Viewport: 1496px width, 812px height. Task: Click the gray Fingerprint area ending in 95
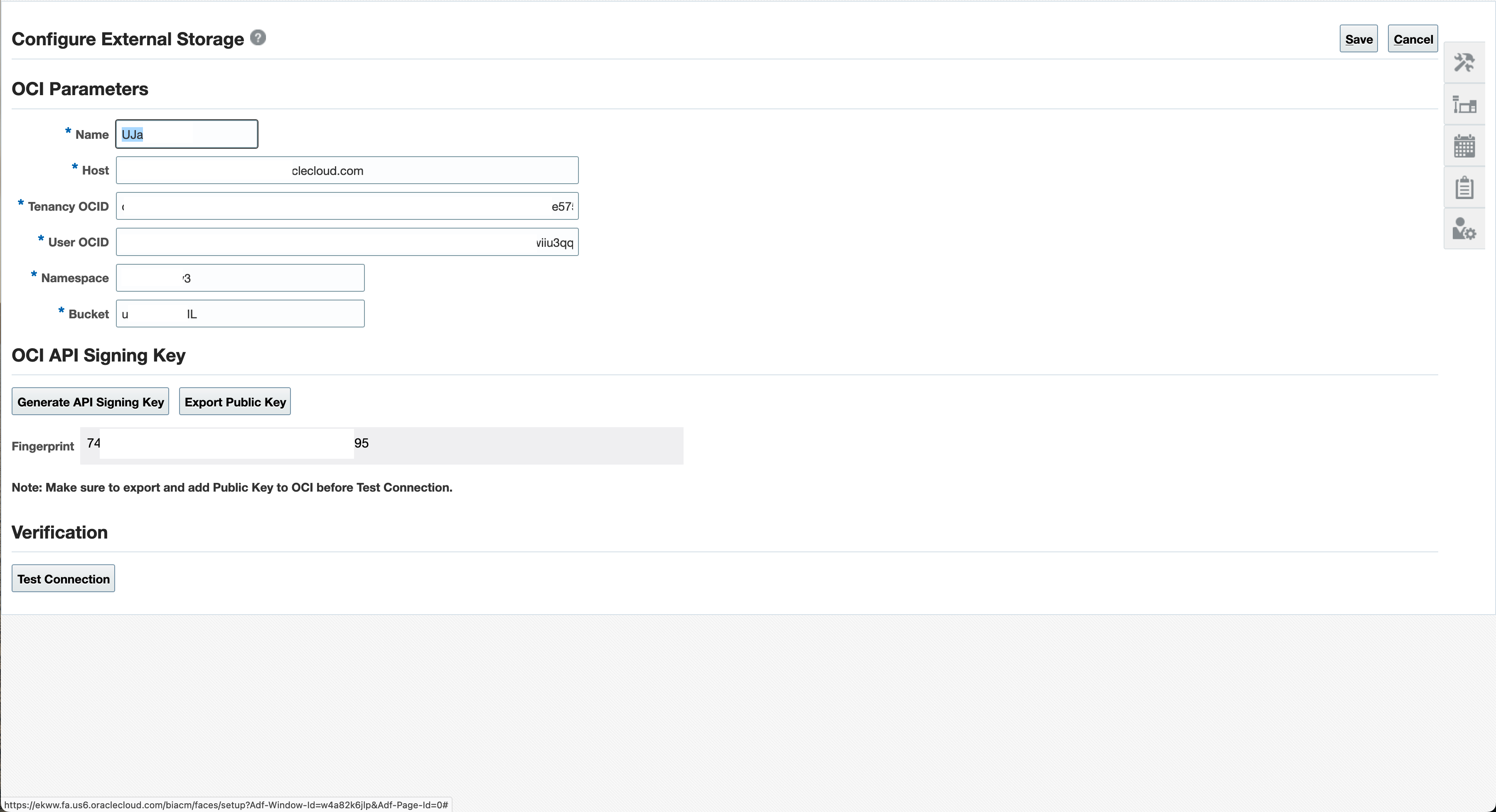click(x=517, y=445)
